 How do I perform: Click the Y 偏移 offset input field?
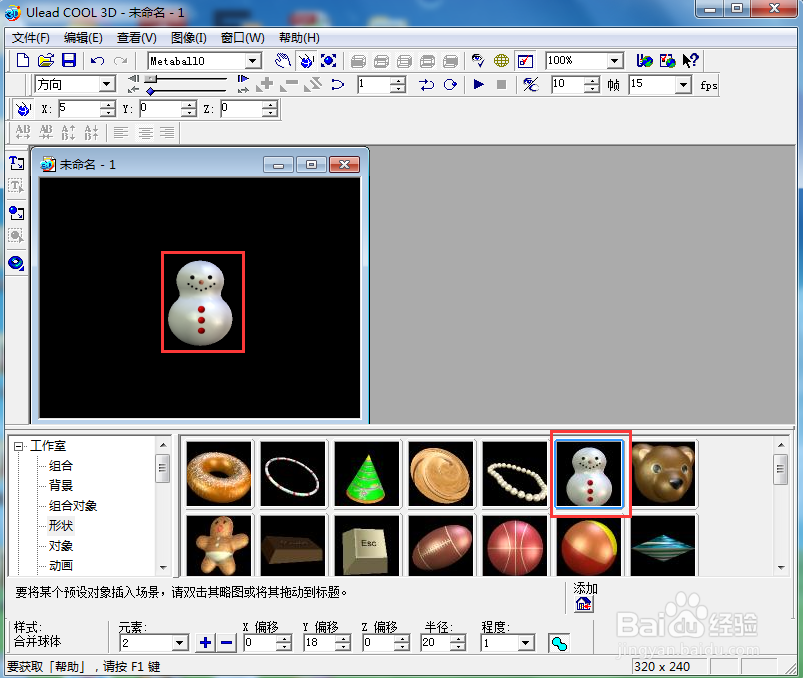coord(320,643)
